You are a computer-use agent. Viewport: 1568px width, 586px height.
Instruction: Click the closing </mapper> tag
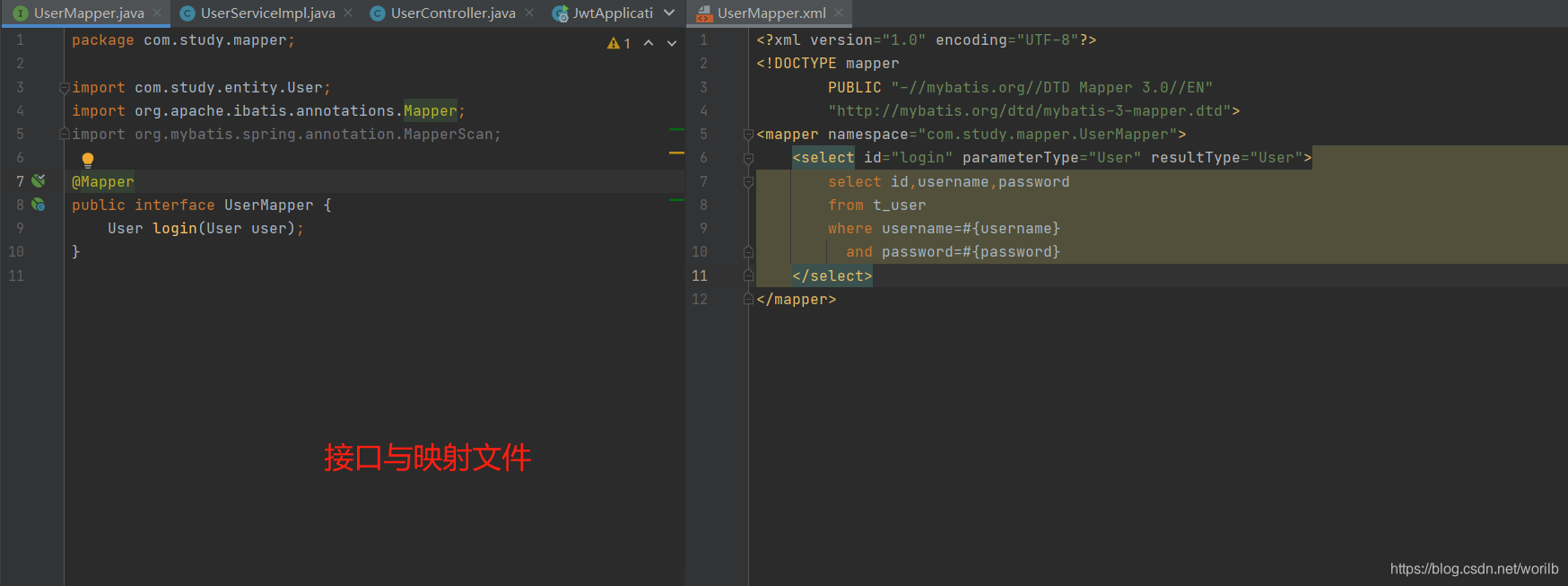coord(797,299)
